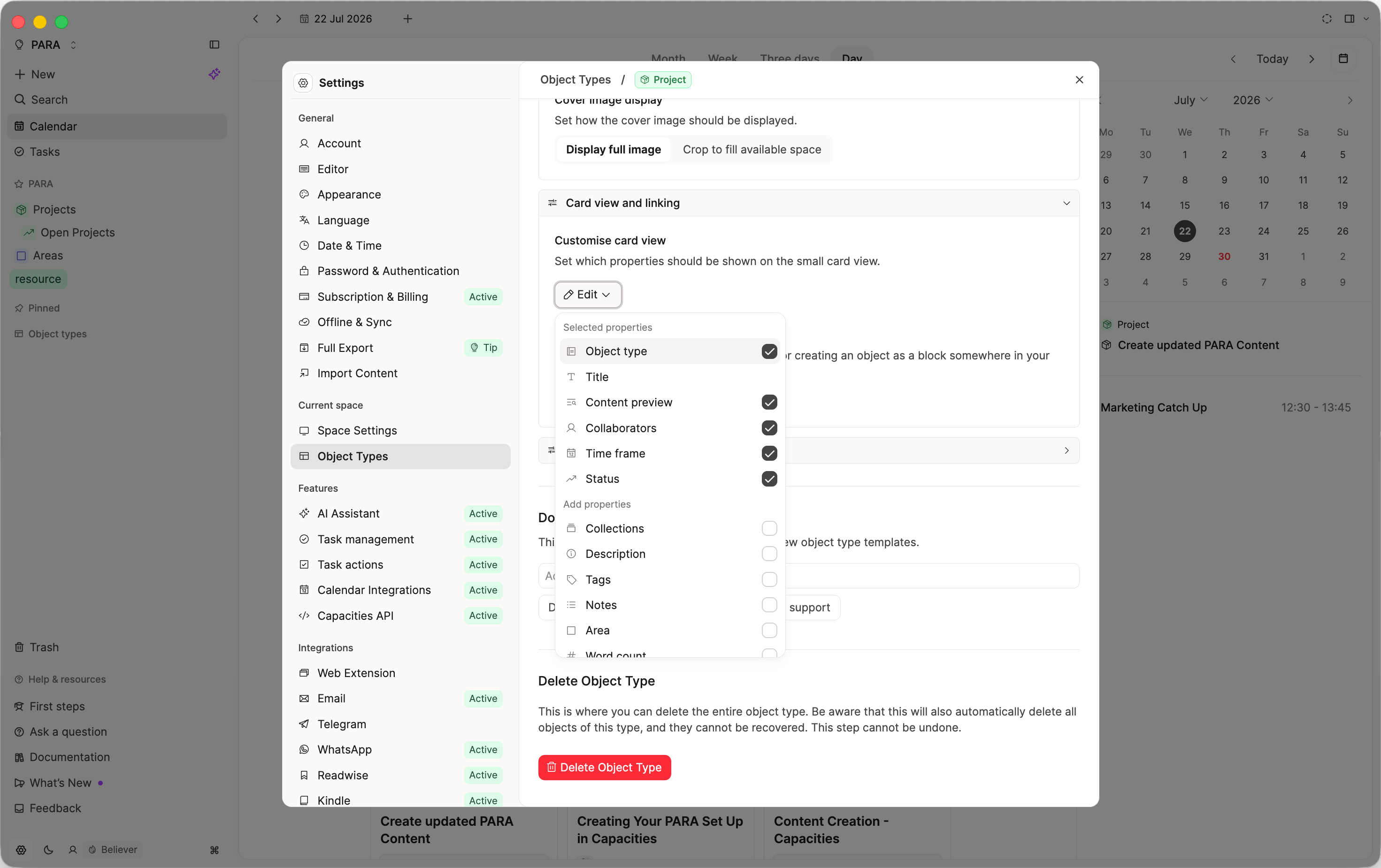
Task: Uncheck the Object type property
Action: coord(769,351)
